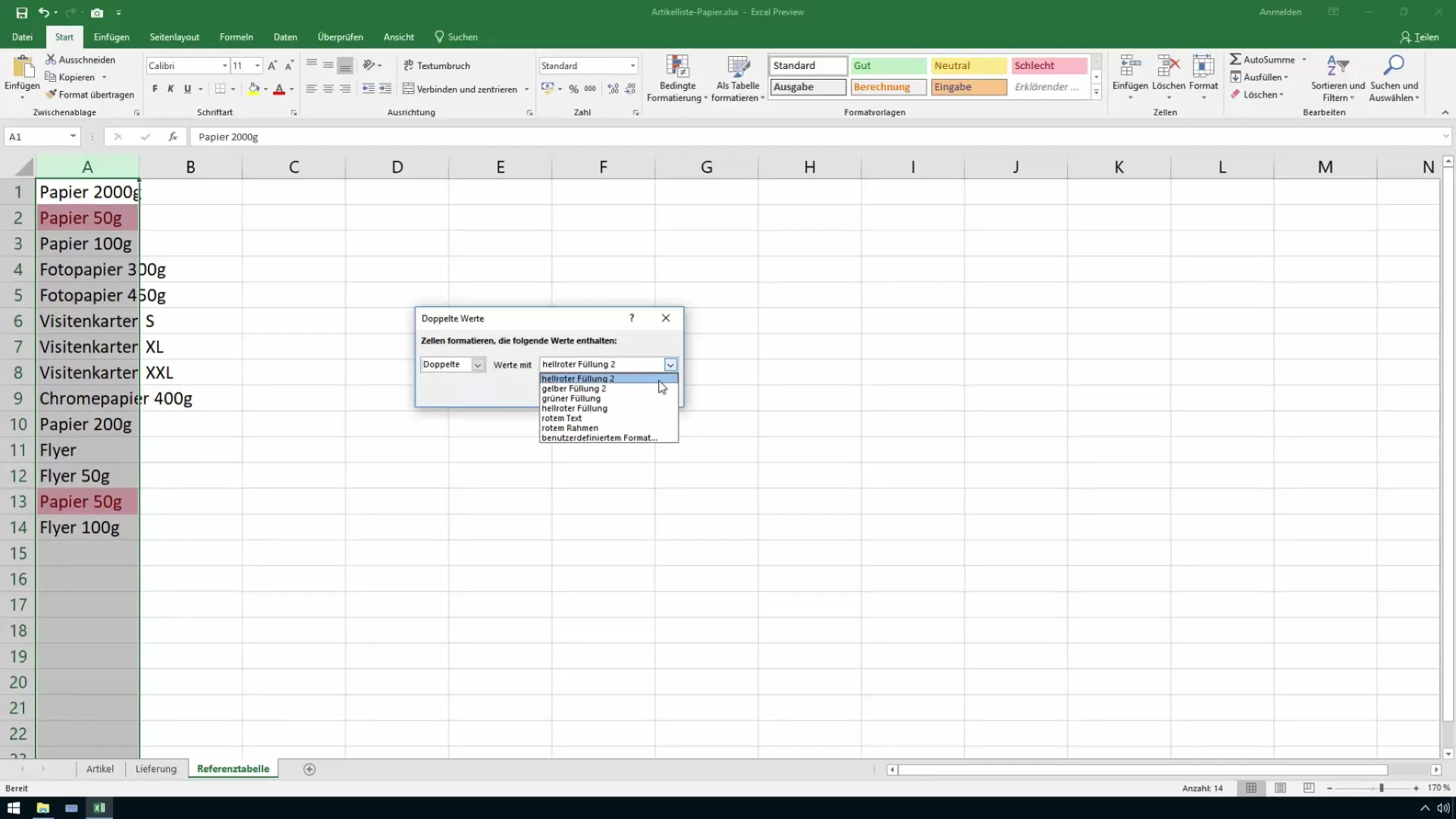Click the Save icon in title bar
Screen dimensions: 1456x819
[x=21, y=13]
